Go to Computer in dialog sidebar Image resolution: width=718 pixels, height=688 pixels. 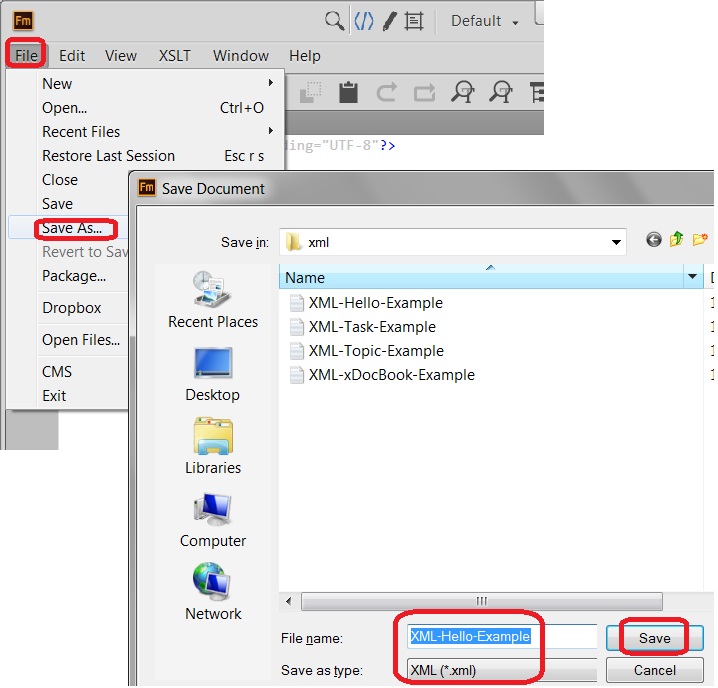[x=213, y=519]
